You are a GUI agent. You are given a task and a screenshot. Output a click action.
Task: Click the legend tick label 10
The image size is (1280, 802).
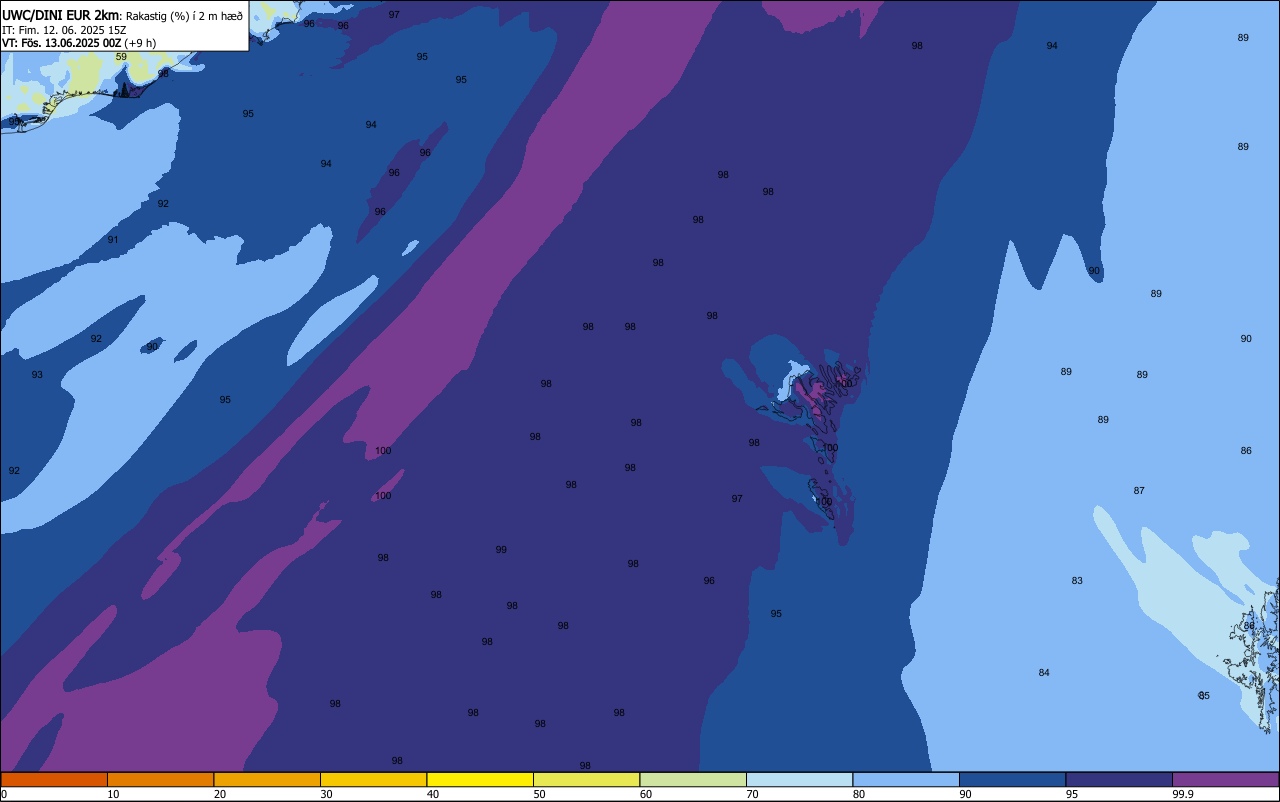[x=113, y=794]
